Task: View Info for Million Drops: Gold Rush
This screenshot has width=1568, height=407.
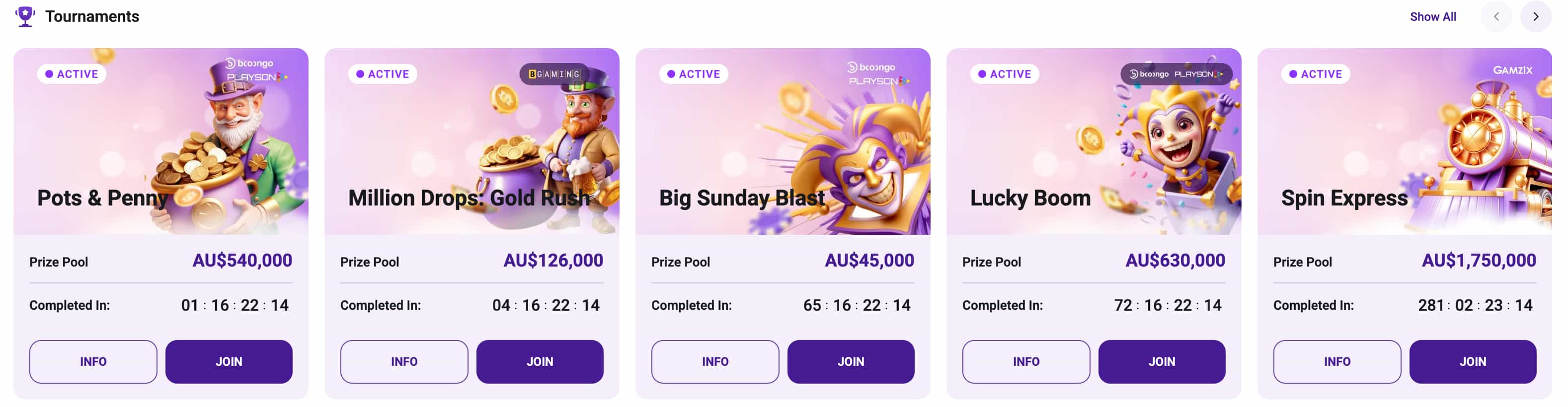Action: (403, 361)
